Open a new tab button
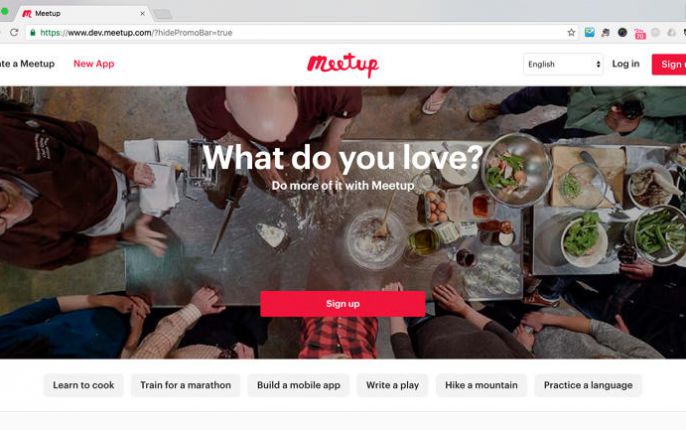The width and height of the screenshot is (686, 430). 163,14
